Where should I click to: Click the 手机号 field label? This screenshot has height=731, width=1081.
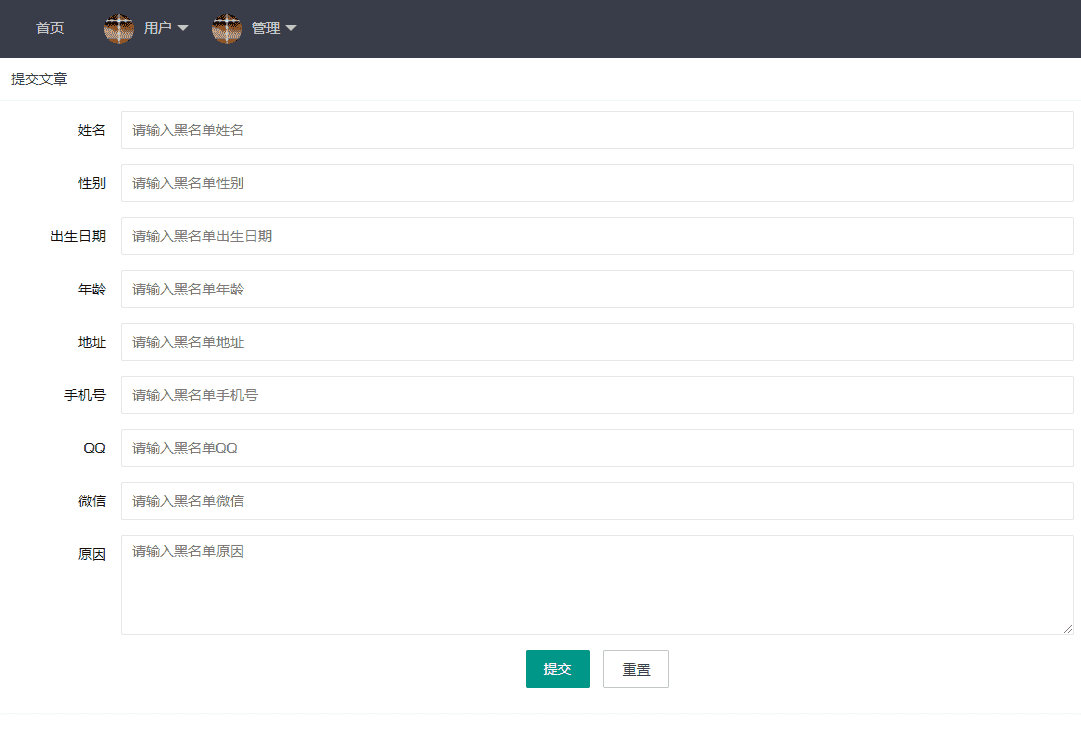85,395
